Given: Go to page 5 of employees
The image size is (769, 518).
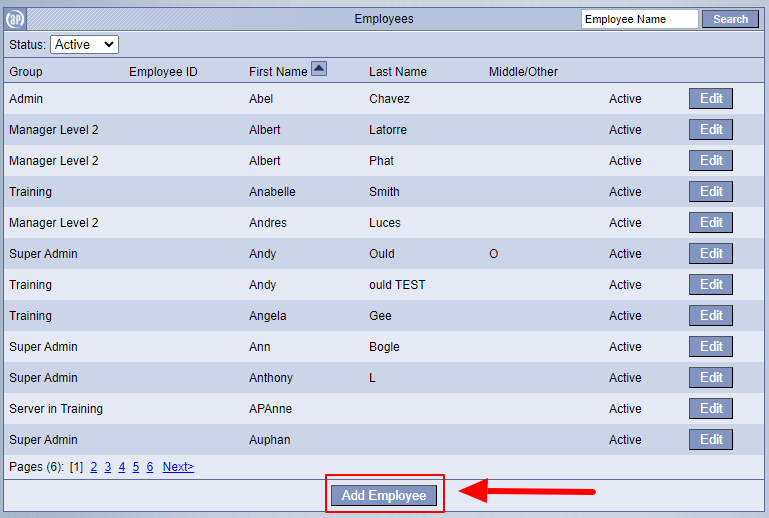Looking at the screenshot, I should pos(136,466).
